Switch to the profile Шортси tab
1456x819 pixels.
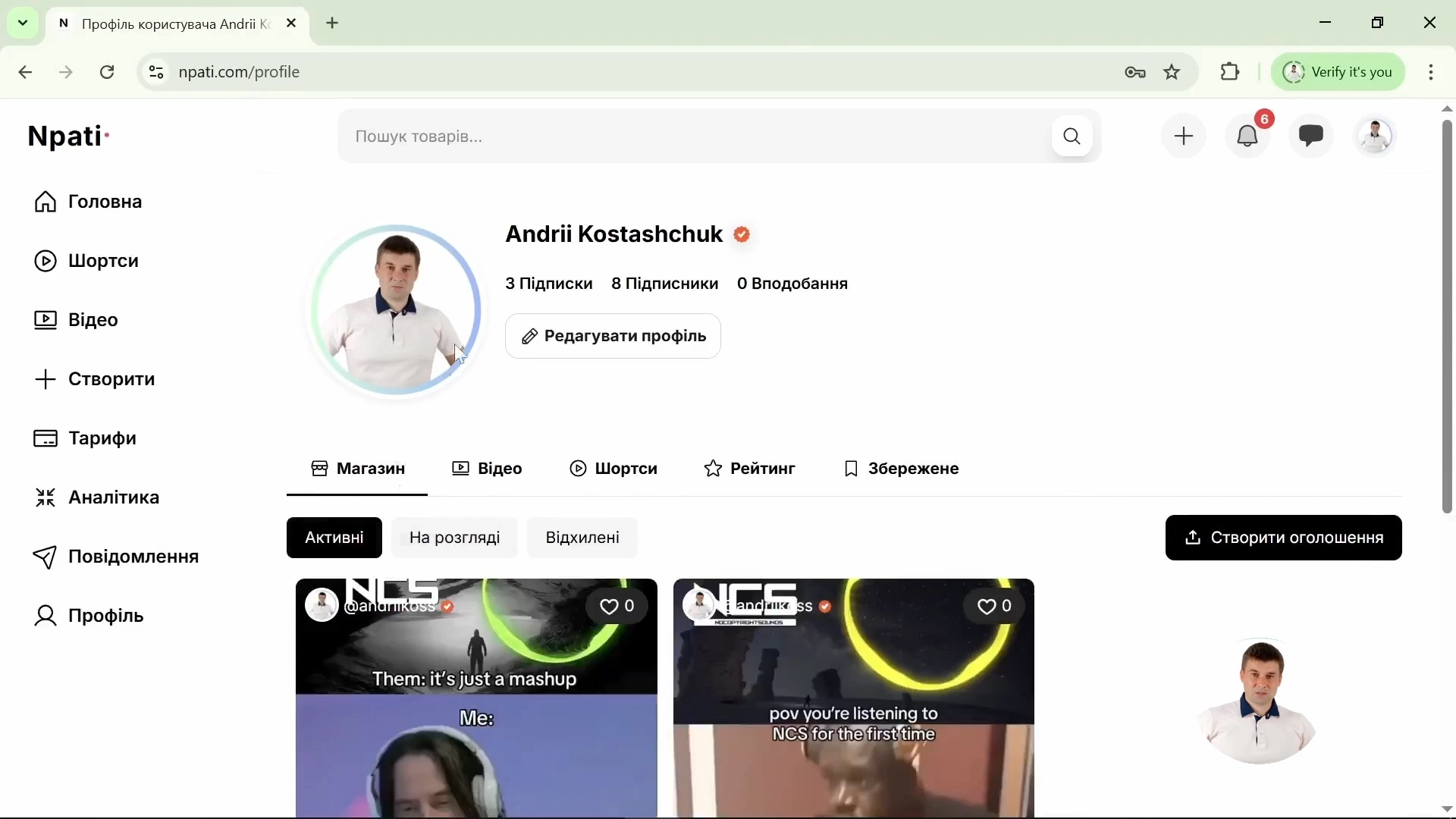click(613, 469)
